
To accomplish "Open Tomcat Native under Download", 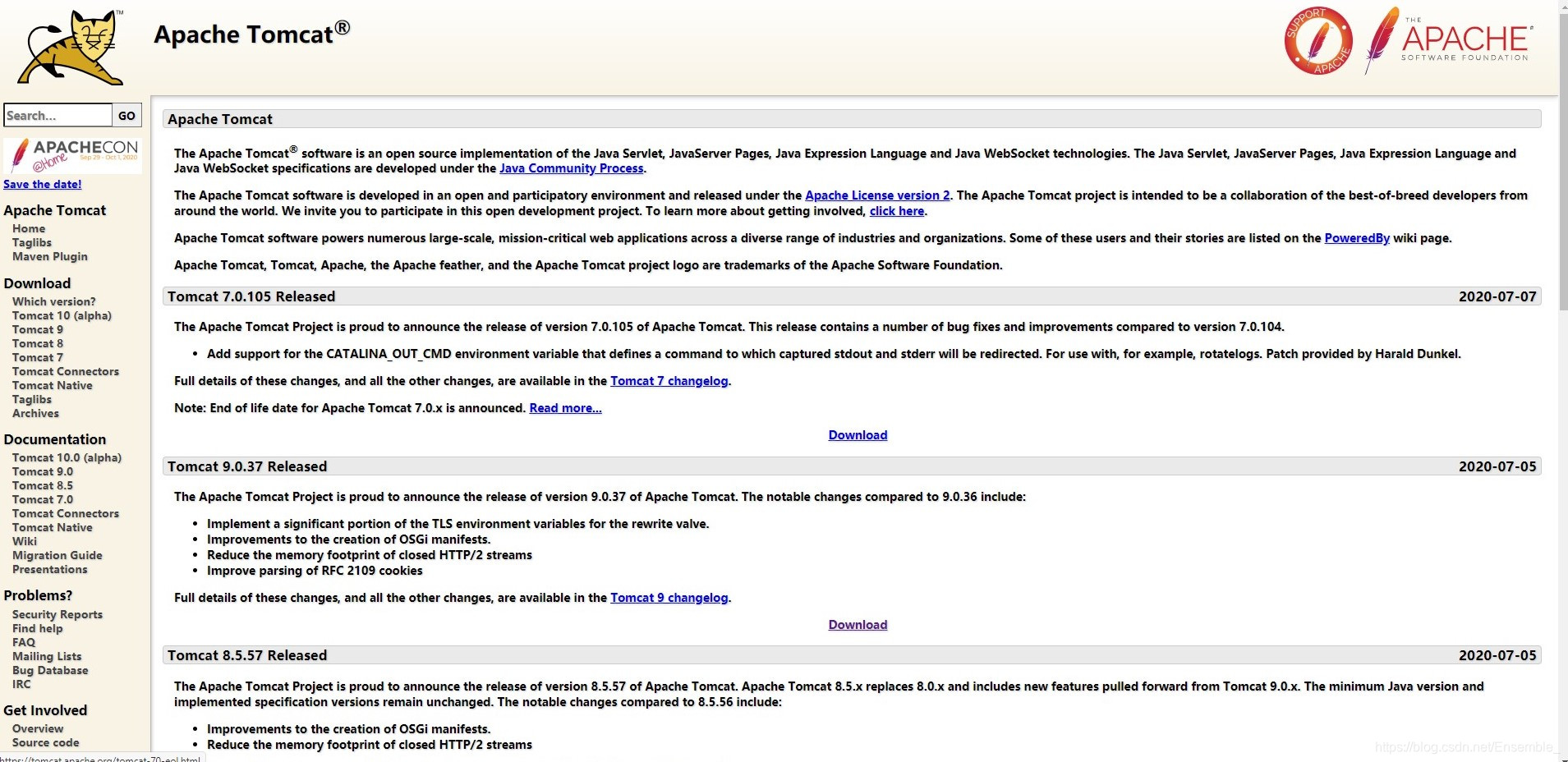I will (x=53, y=385).
